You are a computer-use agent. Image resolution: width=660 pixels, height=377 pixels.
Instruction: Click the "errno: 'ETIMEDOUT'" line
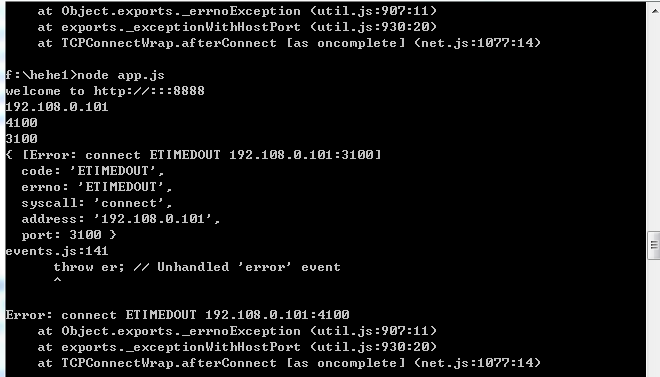click(x=97, y=187)
